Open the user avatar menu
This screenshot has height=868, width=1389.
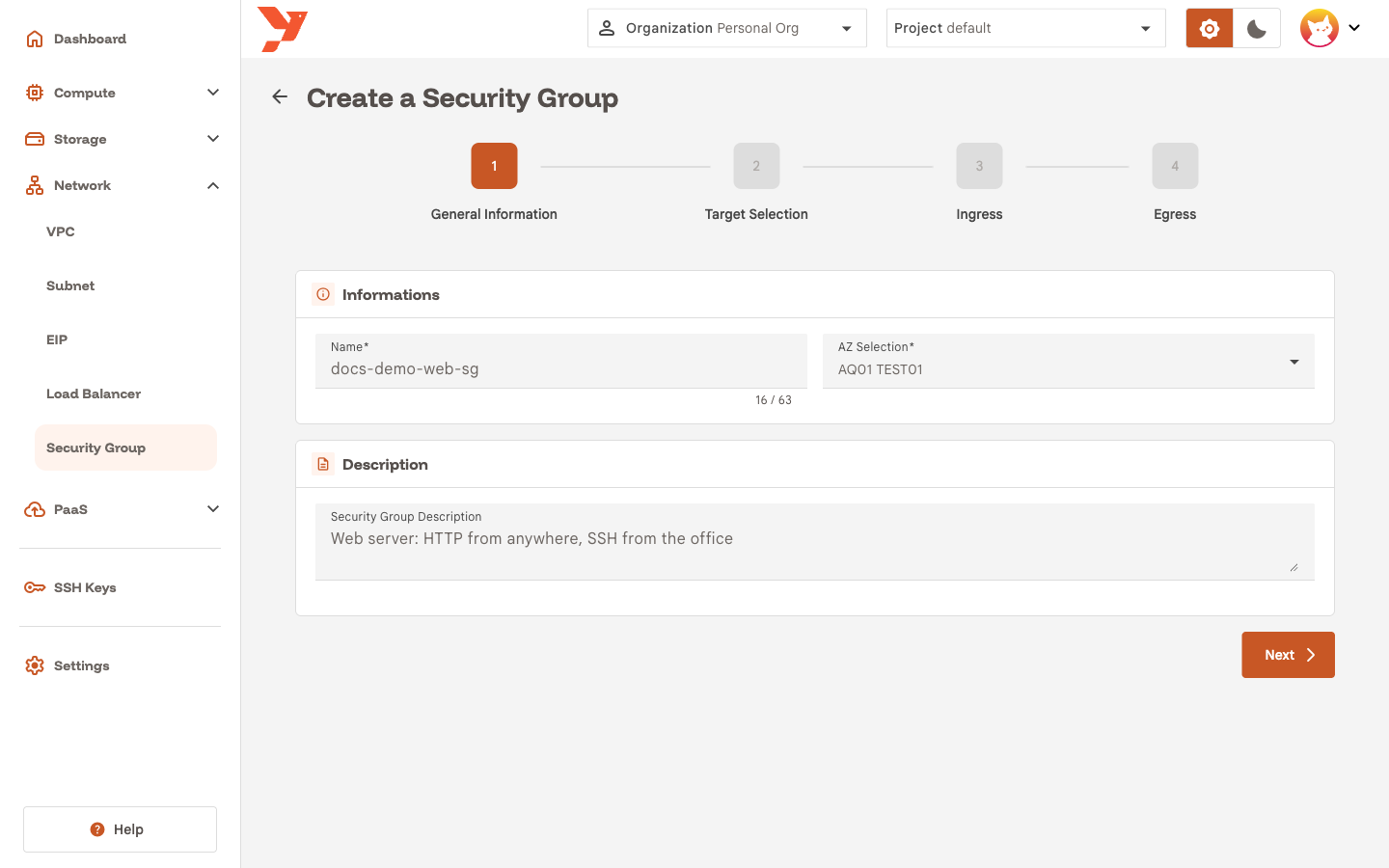pos(1319,28)
